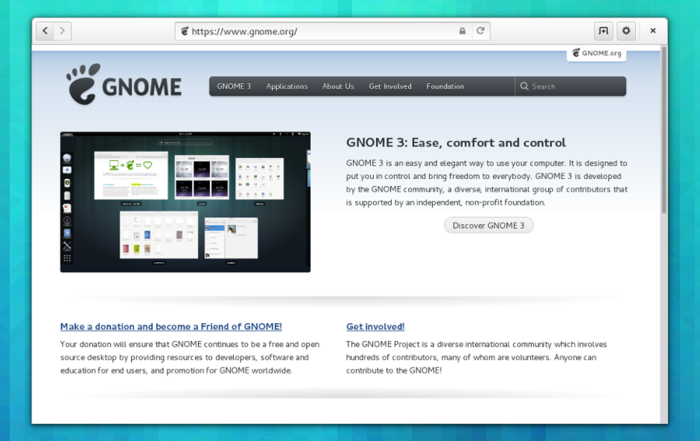Open the Get Involved menu item
This screenshot has width=700, height=441.
(x=390, y=86)
